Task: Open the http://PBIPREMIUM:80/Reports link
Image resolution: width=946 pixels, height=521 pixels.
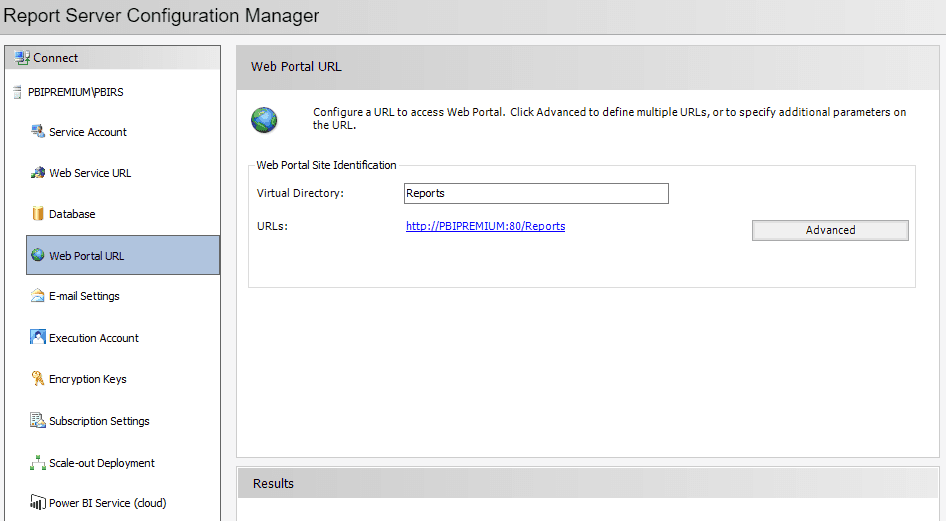Action: coord(486,226)
